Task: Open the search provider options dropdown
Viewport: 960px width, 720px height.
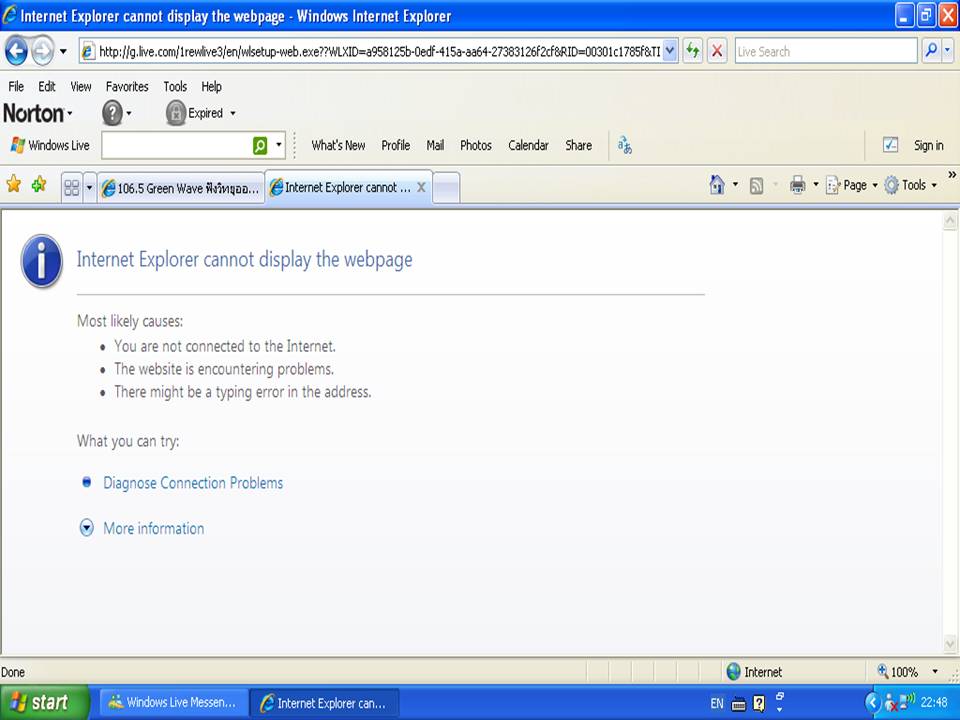Action: [948, 51]
